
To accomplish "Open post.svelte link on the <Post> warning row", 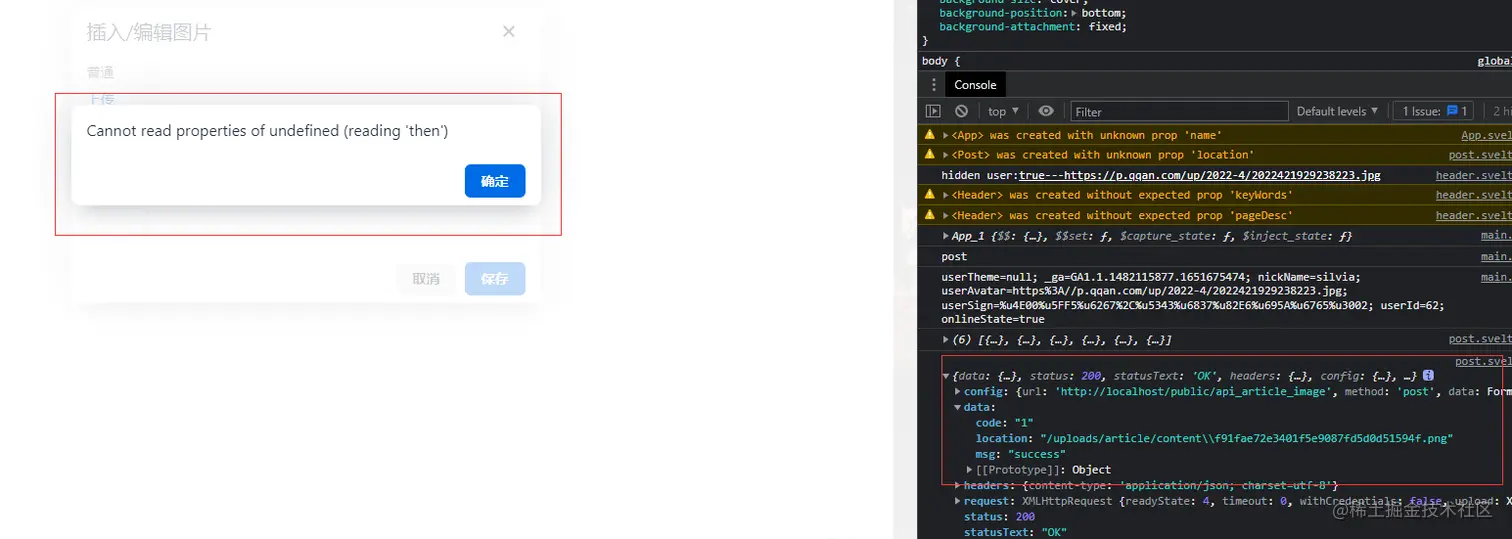I will (x=1480, y=155).
